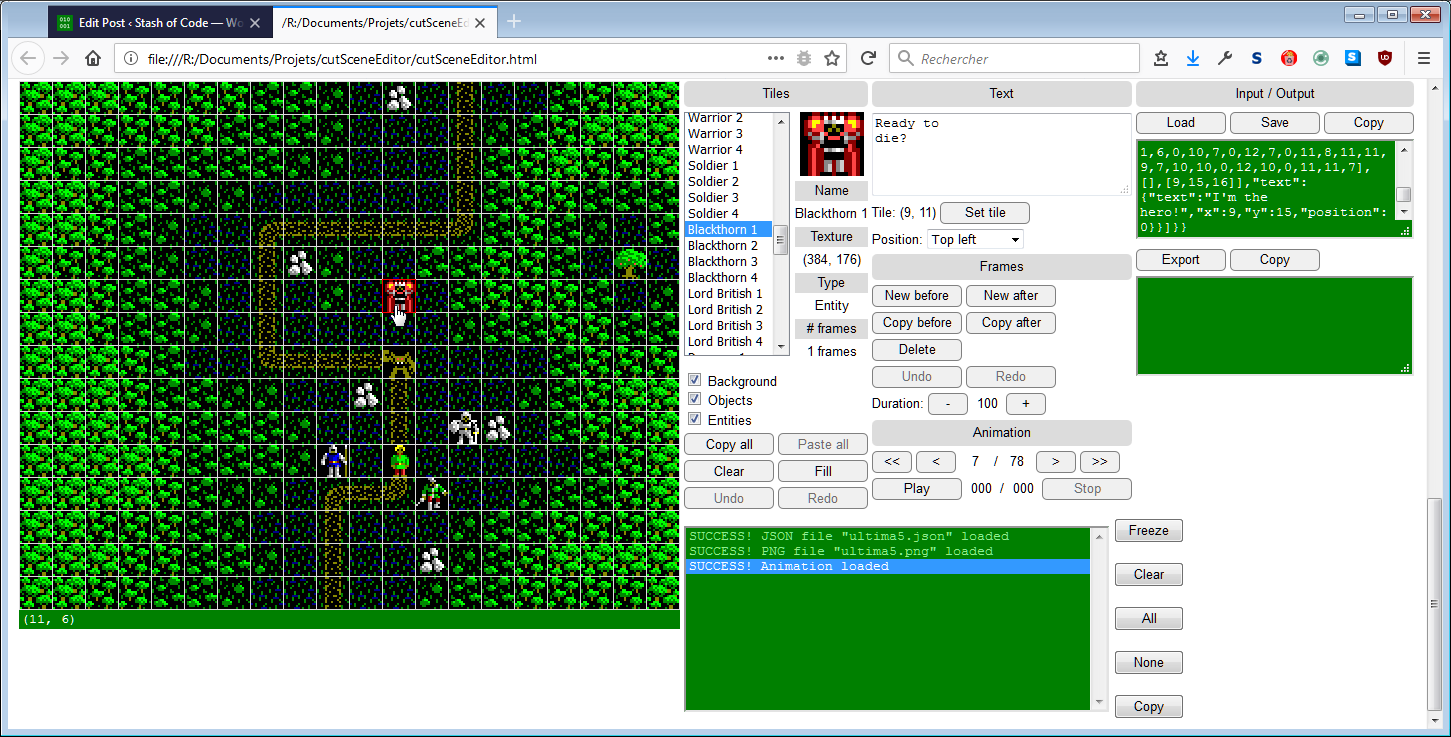Insert a frame with New before

917,296
